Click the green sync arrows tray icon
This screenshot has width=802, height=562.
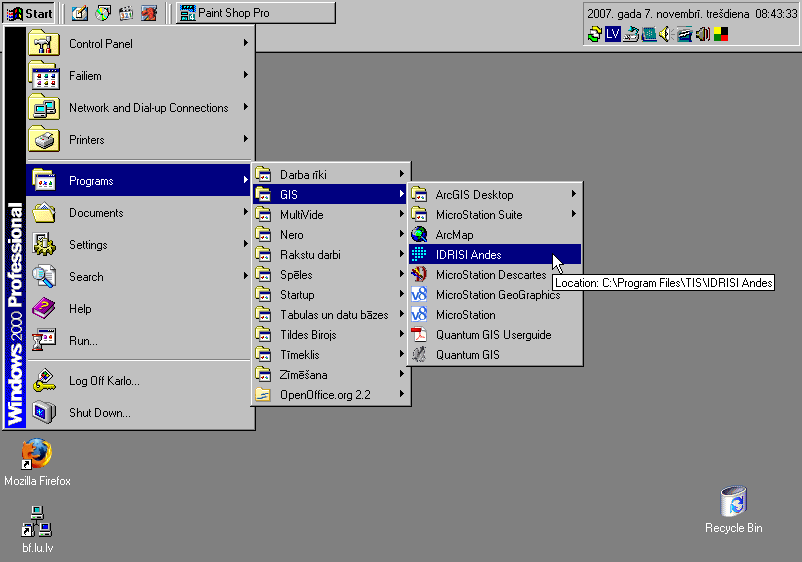click(594, 34)
